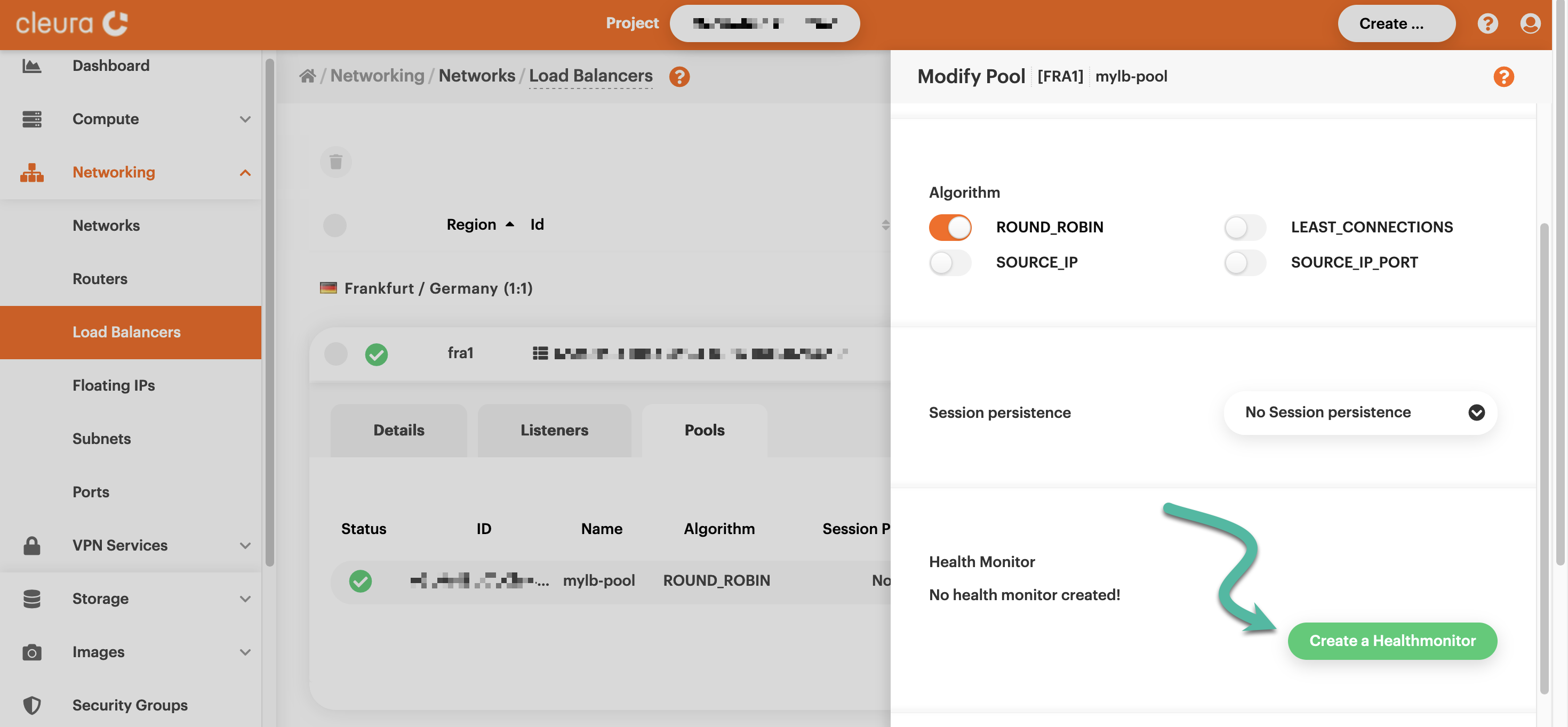The image size is (1568, 727).
Task: Expand the Compute sidebar section
Action: (245, 119)
